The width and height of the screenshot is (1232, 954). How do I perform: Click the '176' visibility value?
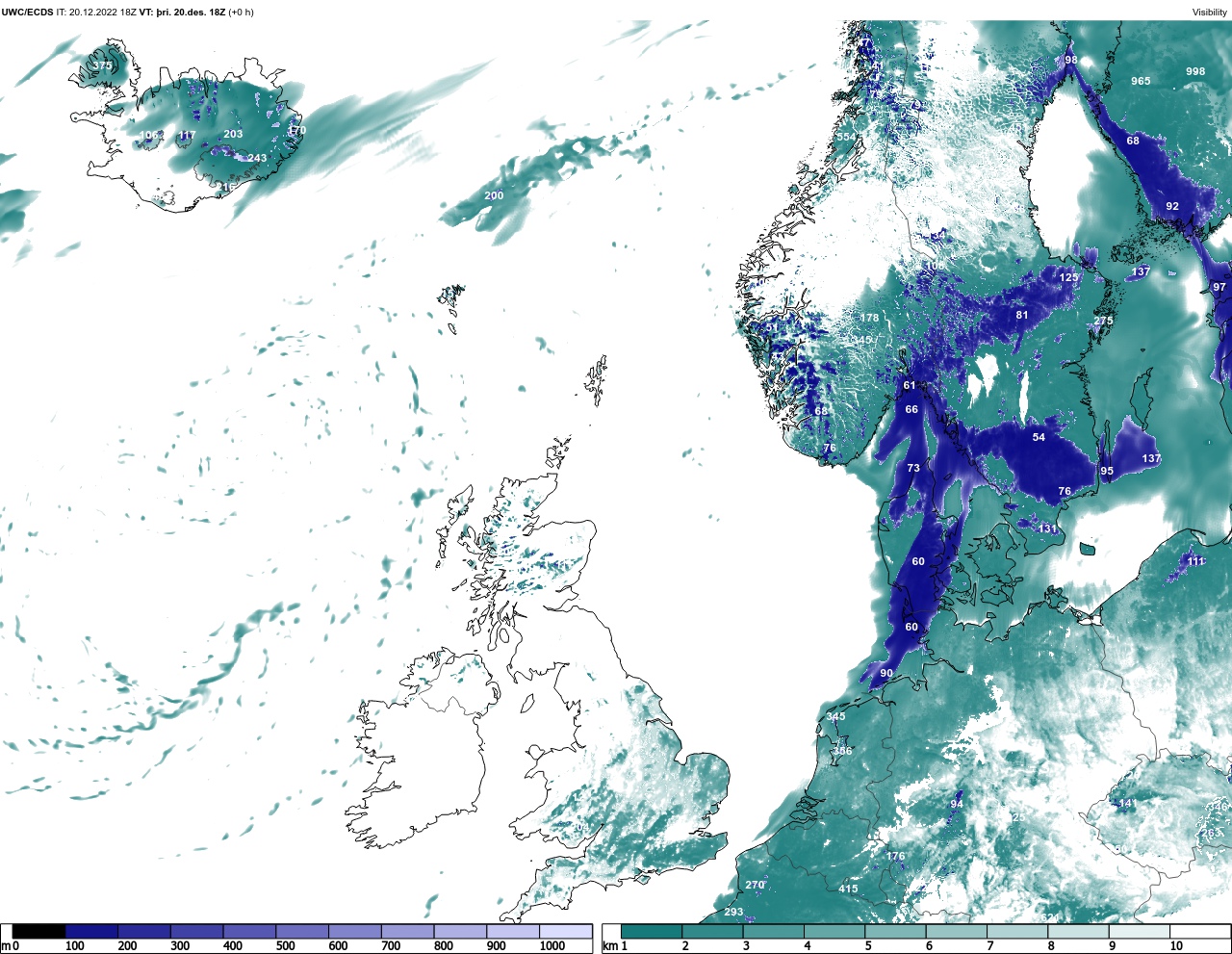point(895,856)
